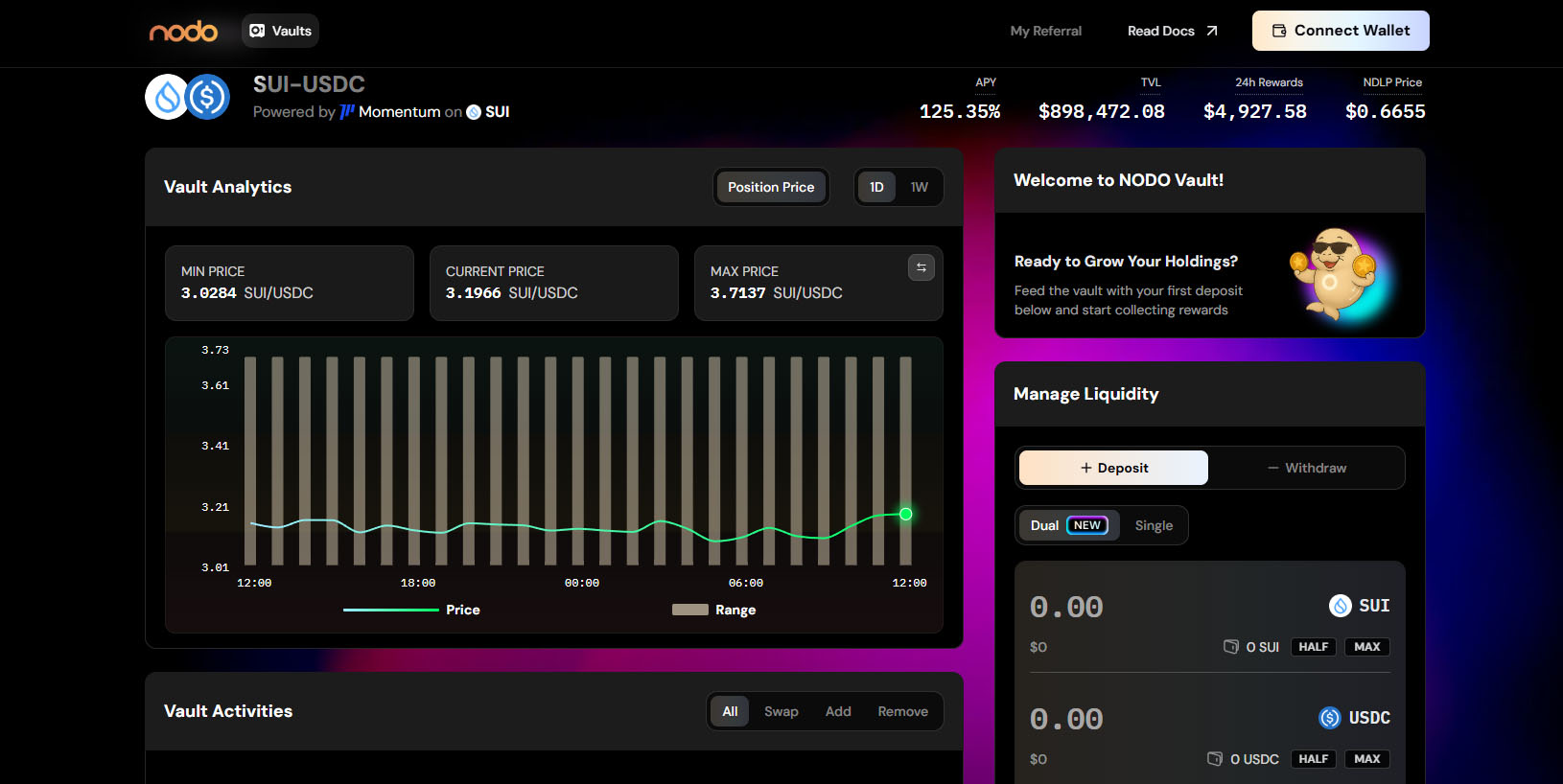Click the SUI token icon in deposit field
Viewport: 1563px width, 784px height.
pyautogui.click(x=1340, y=606)
